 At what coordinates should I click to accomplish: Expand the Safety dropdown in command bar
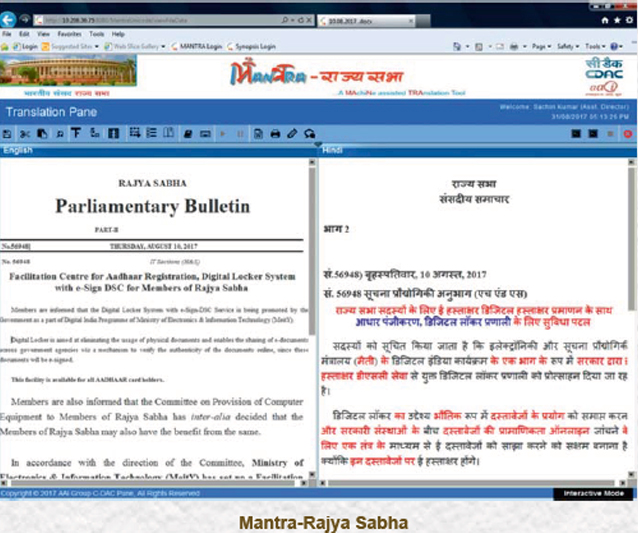point(567,46)
